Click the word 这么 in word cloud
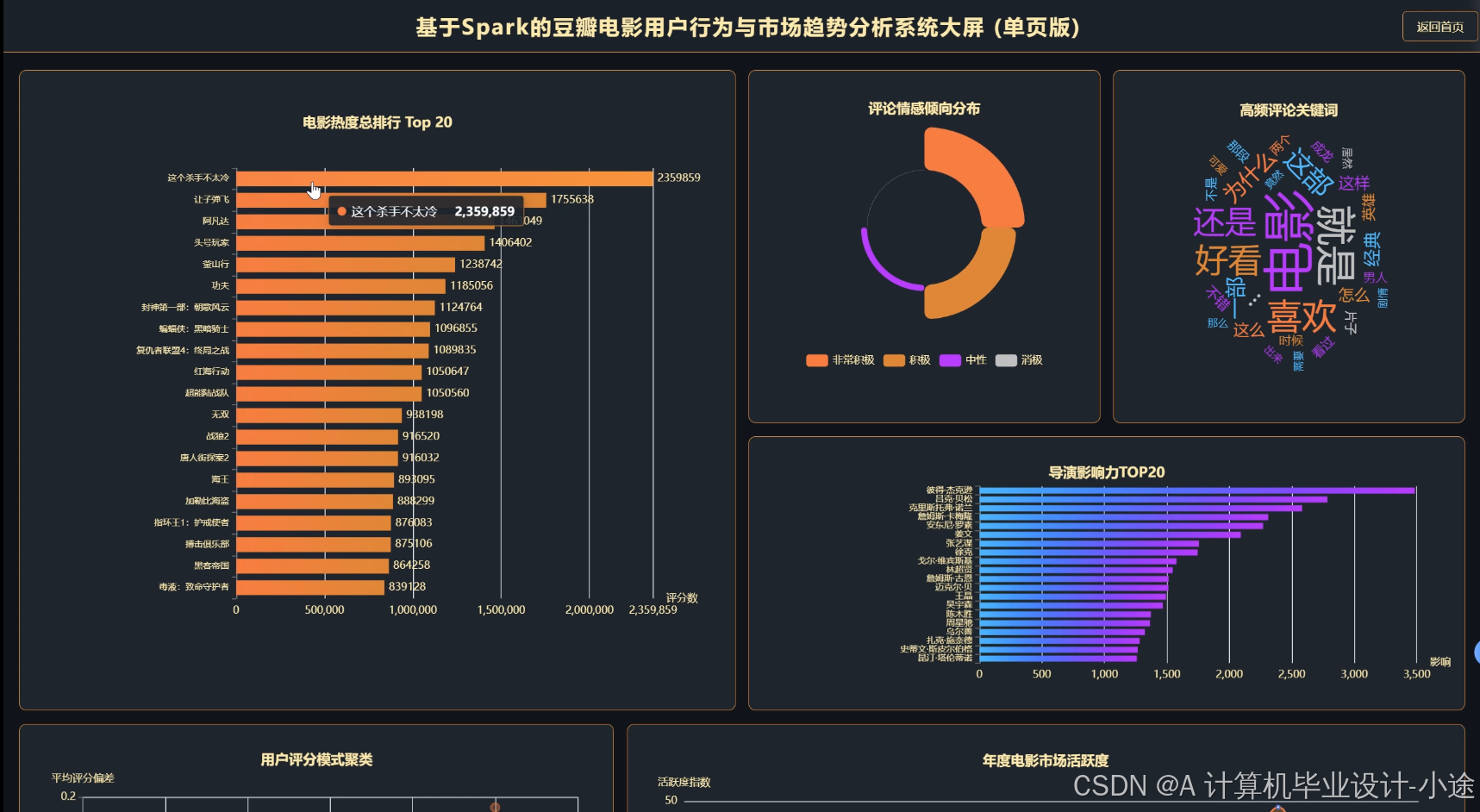1480x812 pixels. coord(1248,329)
